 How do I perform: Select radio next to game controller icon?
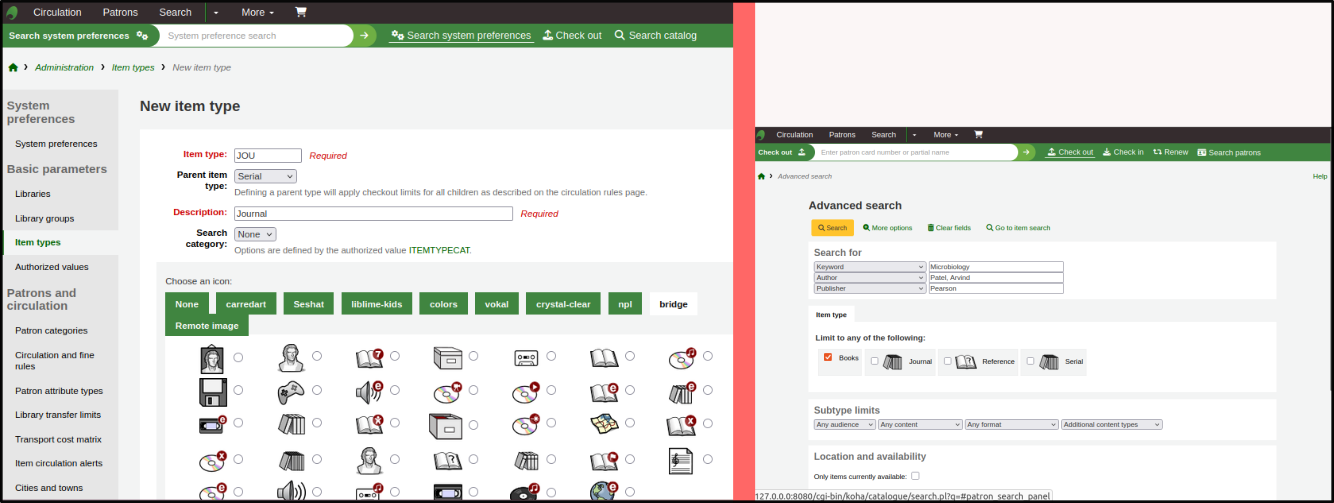point(317,390)
